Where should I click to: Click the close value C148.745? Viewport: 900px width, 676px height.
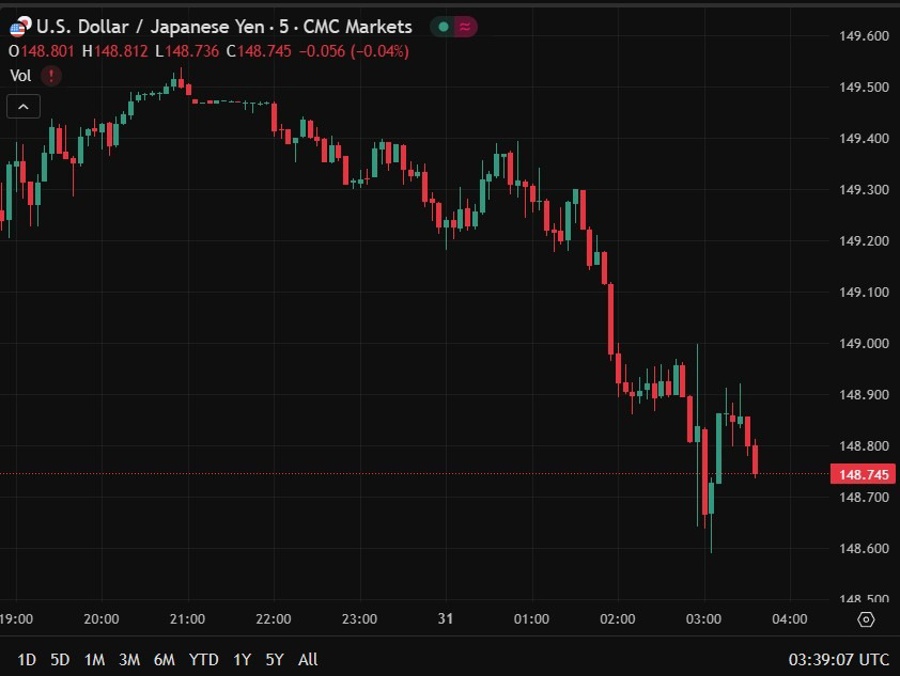[259, 52]
